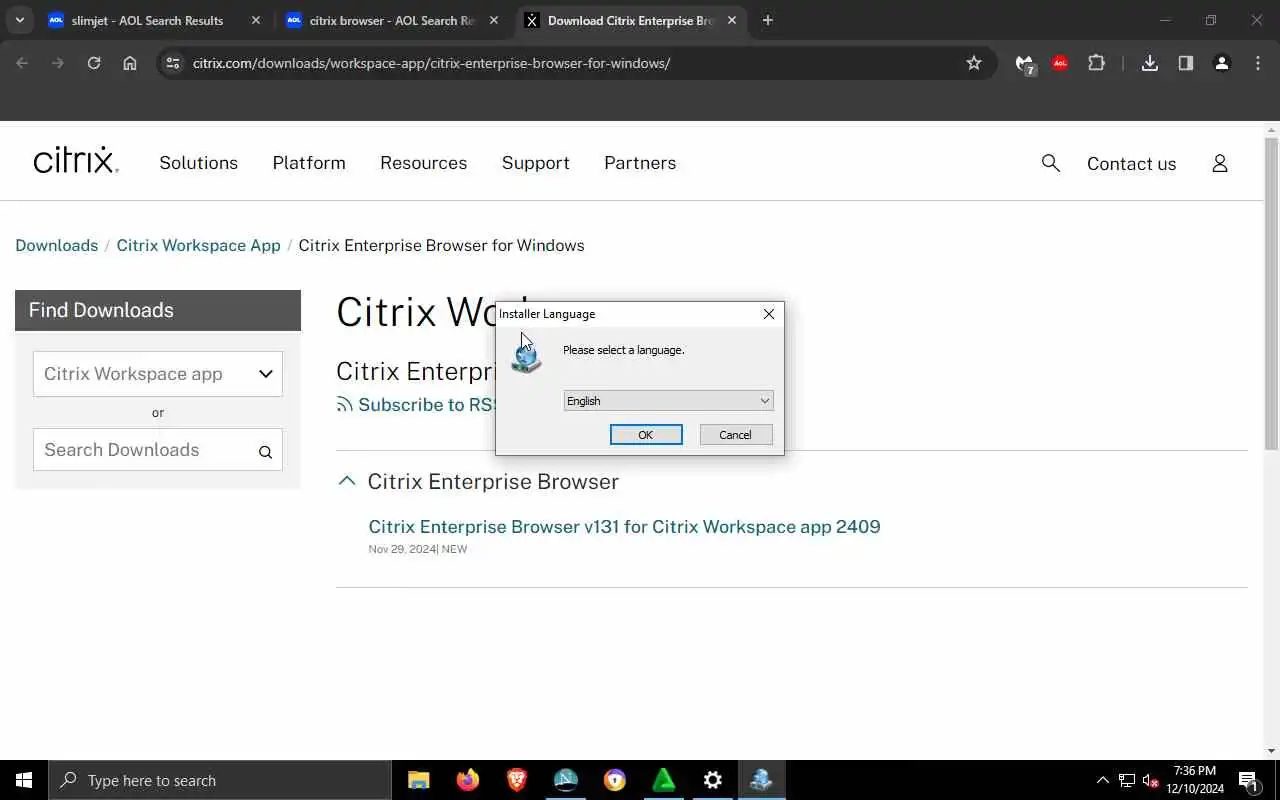Expand the Citrix Workspace app dropdown

158,374
